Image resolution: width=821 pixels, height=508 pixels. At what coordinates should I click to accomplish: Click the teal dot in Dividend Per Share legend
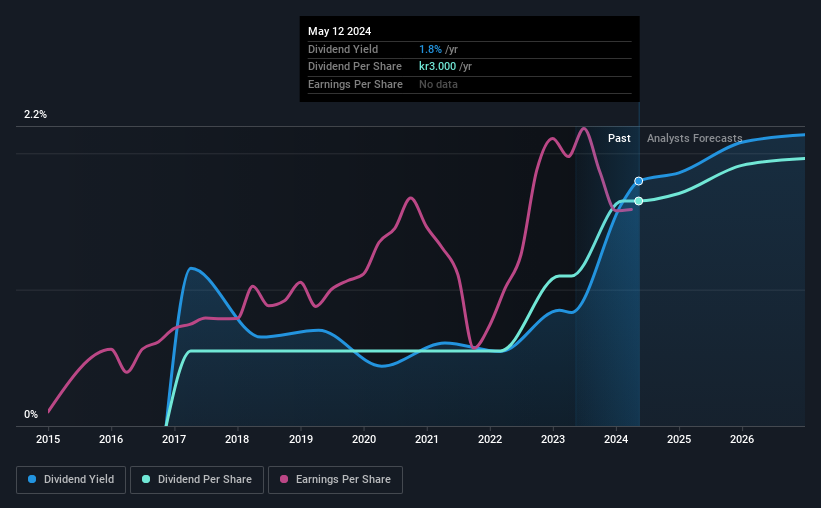[146, 479]
